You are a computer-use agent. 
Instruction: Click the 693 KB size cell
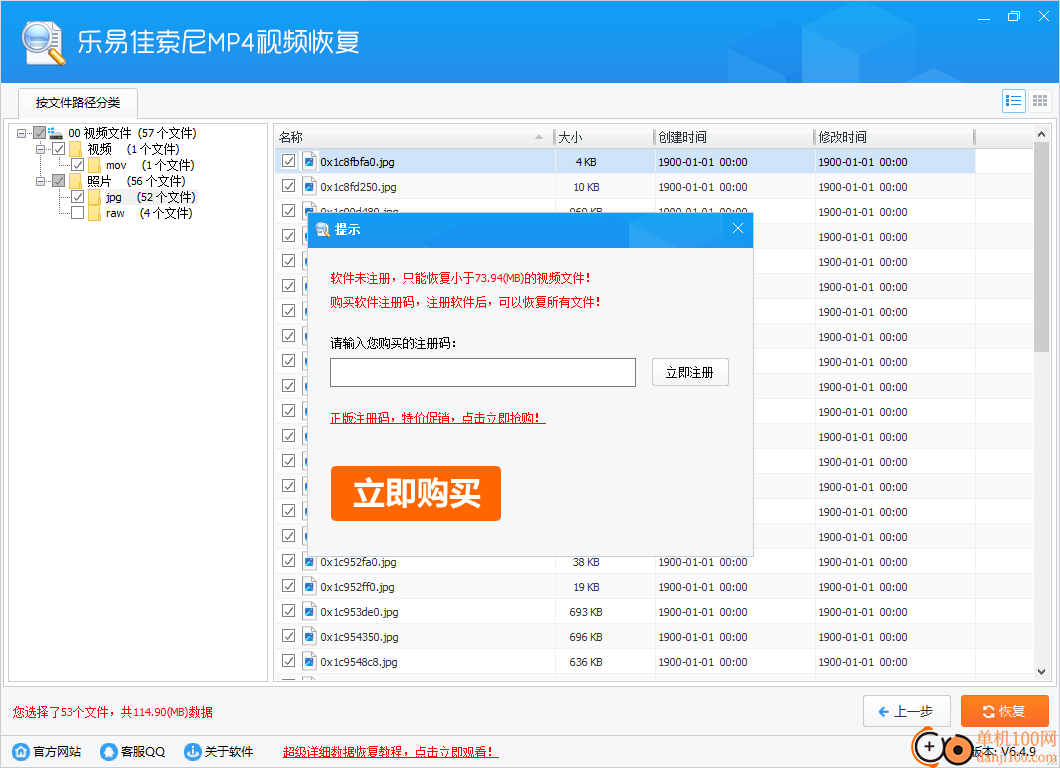(585, 612)
